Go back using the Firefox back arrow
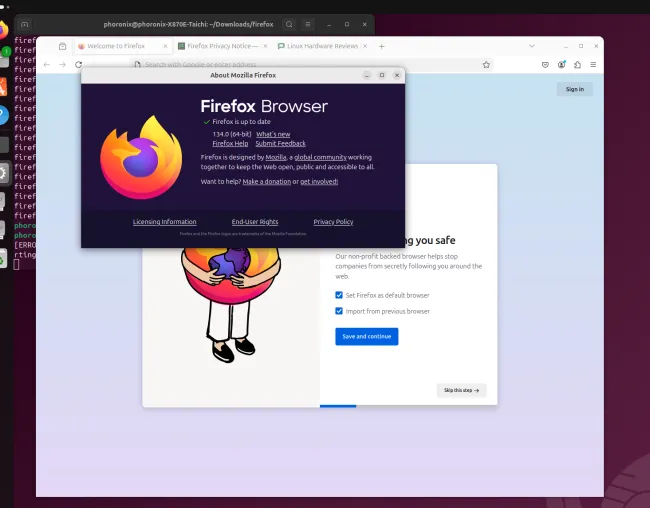This screenshot has width=650, height=508. (46, 65)
